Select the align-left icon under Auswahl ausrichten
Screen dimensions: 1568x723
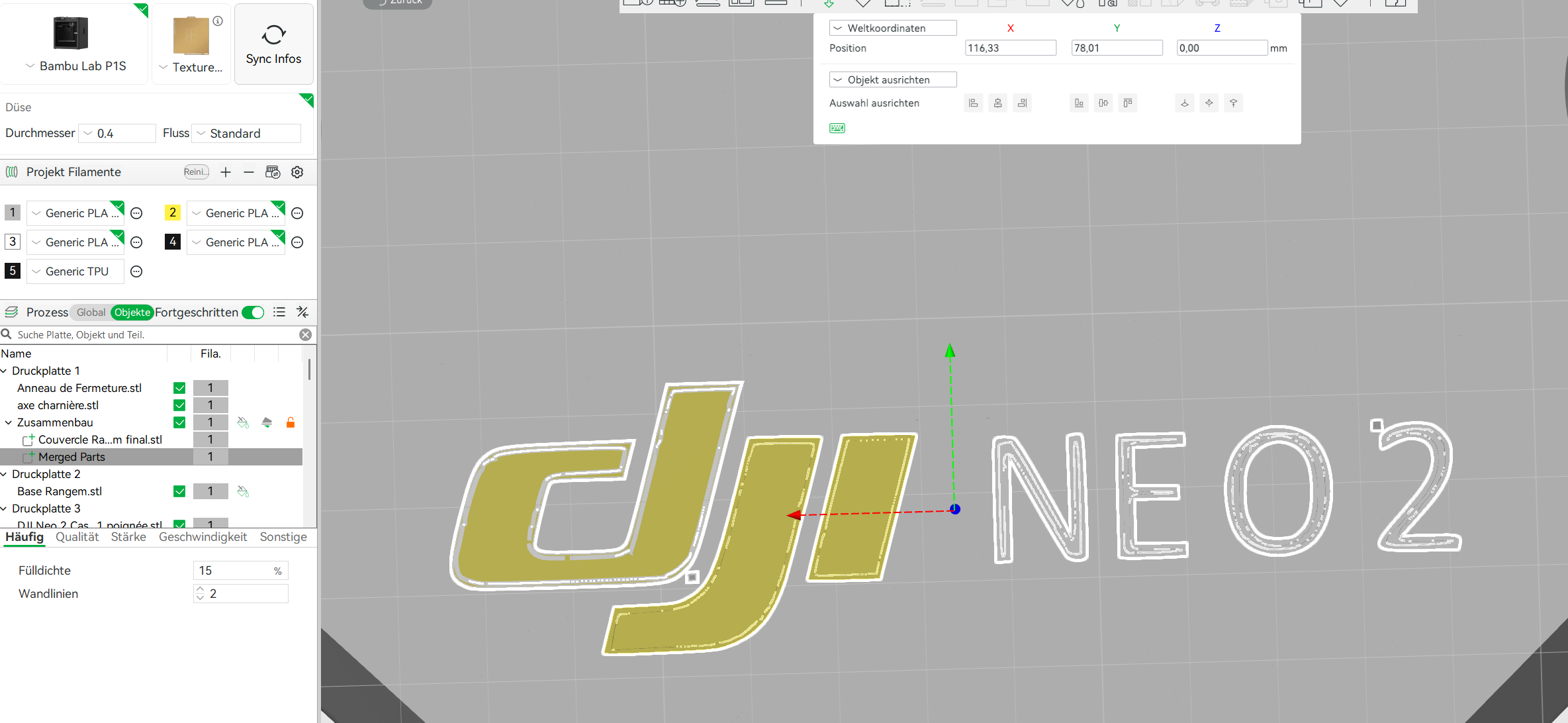(973, 103)
